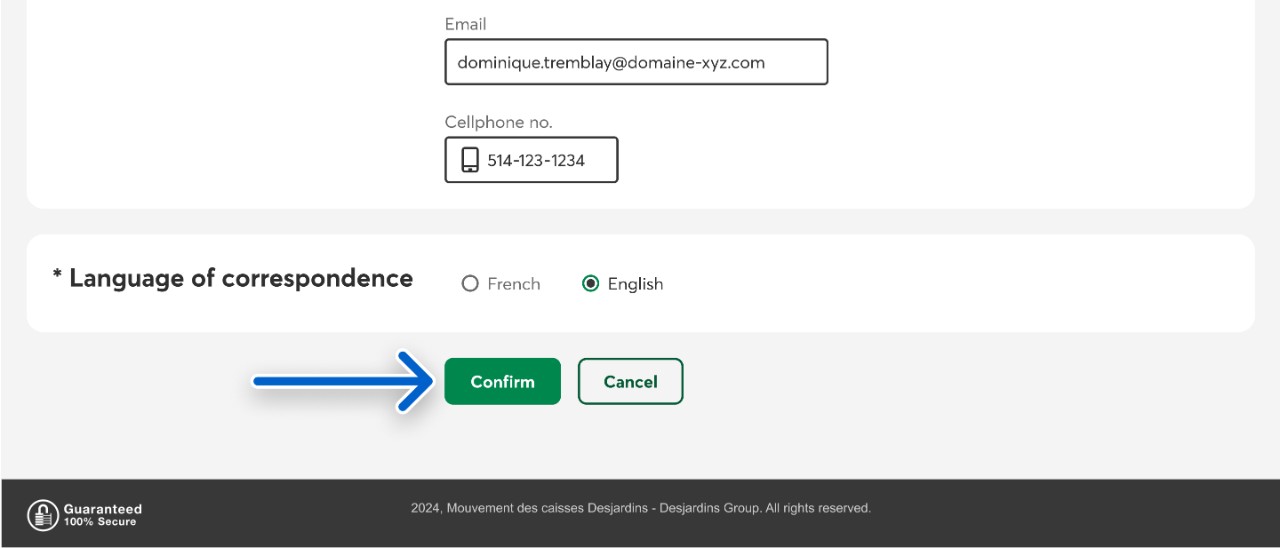This screenshot has height=548, width=1280.
Task: Select the French radio button
Action: [470, 284]
